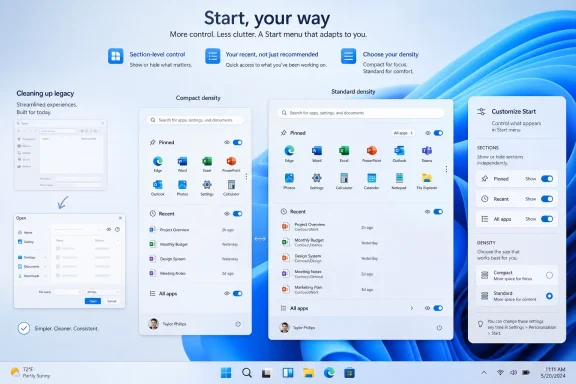
Task: Open Project Overview in Compact Recent list
Action: click(193, 230)
